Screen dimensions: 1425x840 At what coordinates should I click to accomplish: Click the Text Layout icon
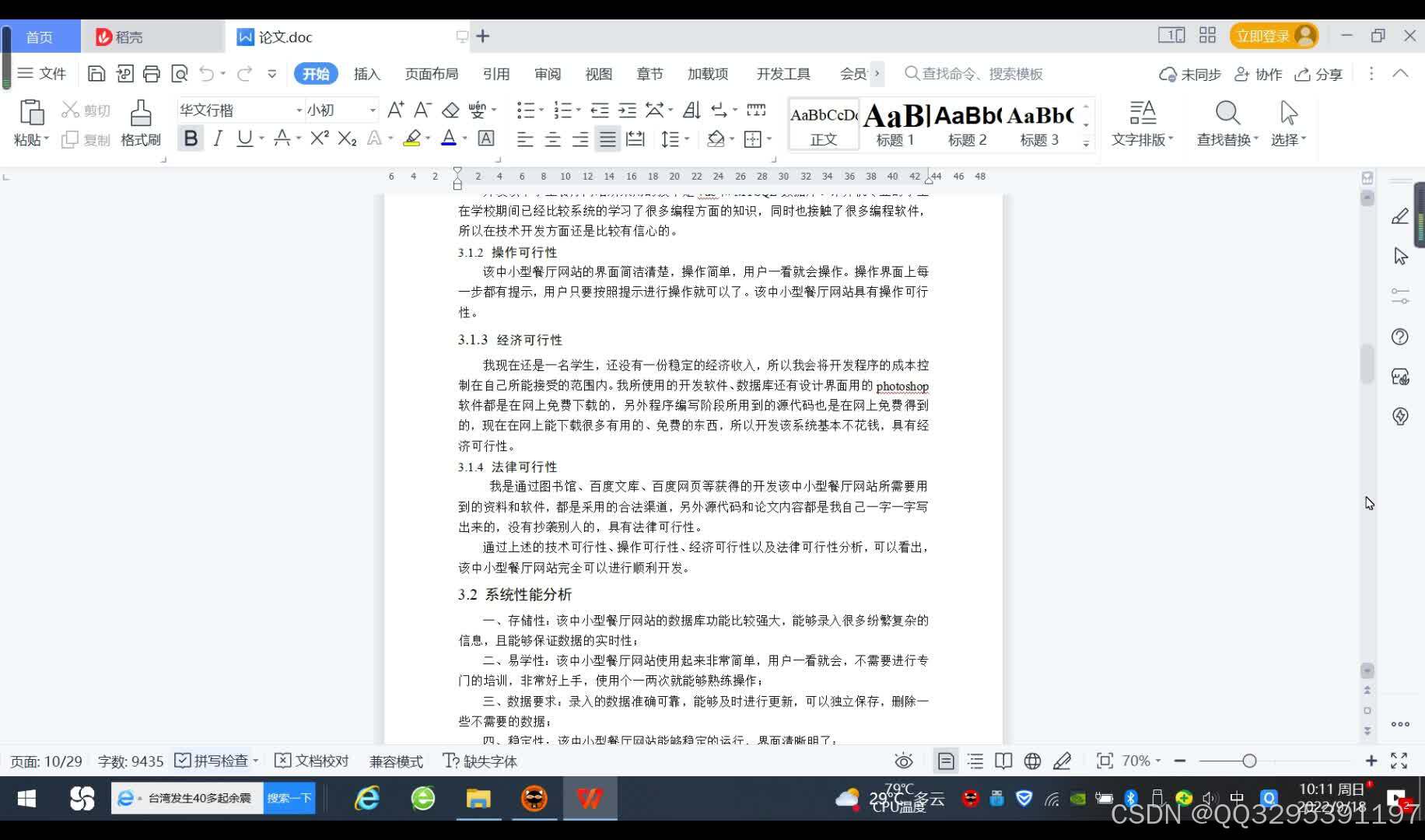tap(1143, 114)
